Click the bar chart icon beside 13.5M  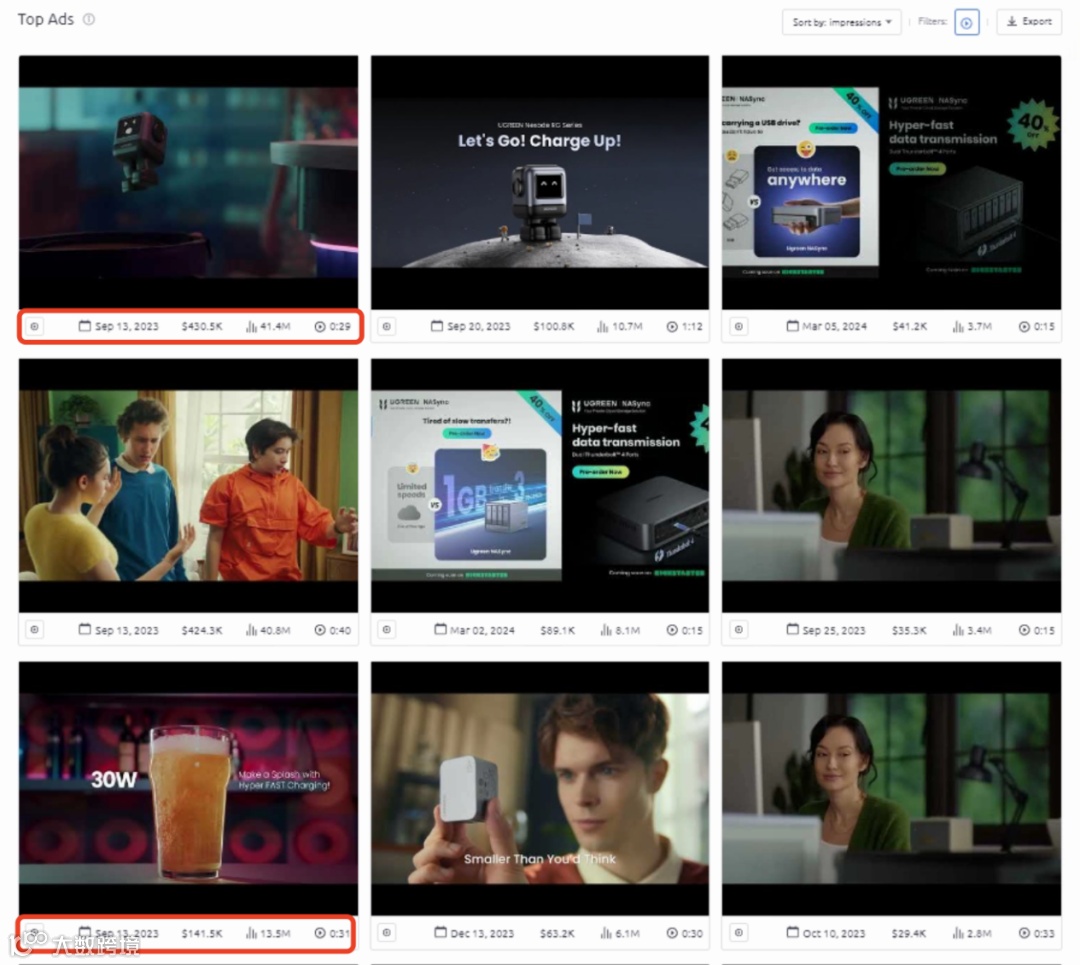(x=251, y=933)
